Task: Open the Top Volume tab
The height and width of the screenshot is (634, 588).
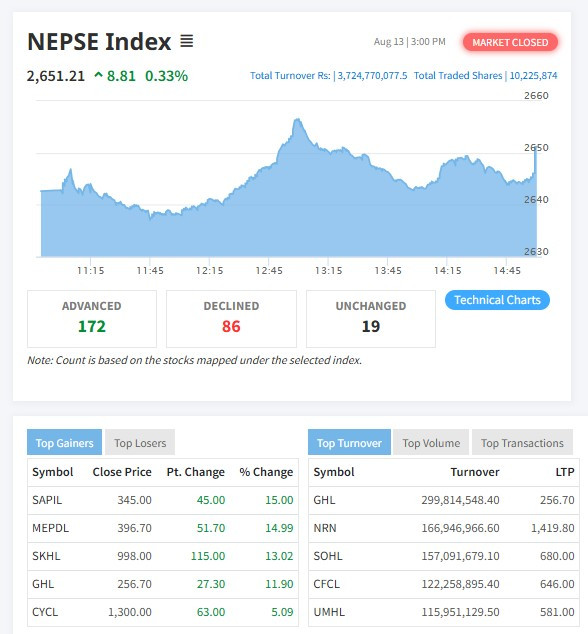Action: (x=431, y=443)
